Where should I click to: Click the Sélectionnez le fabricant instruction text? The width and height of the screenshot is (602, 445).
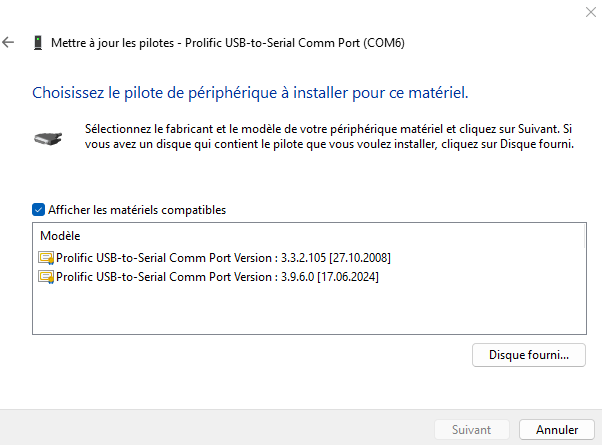(329, 136)
